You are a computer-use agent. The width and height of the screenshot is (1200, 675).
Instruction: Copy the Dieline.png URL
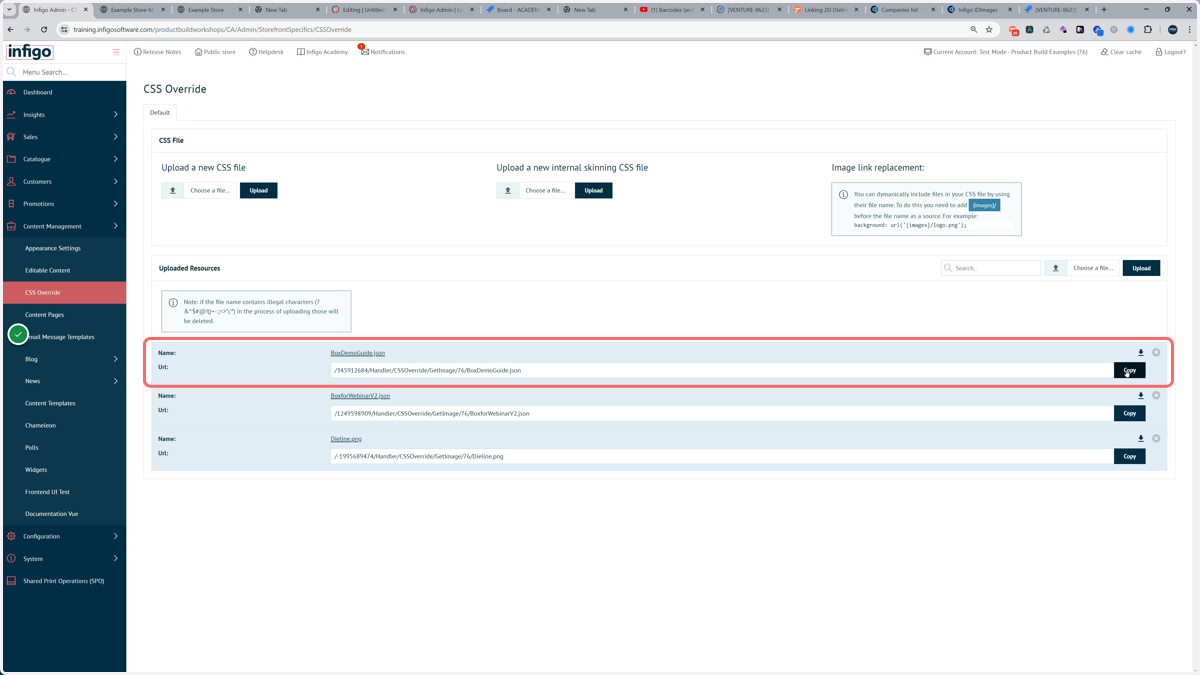[x=1130, y=456]
